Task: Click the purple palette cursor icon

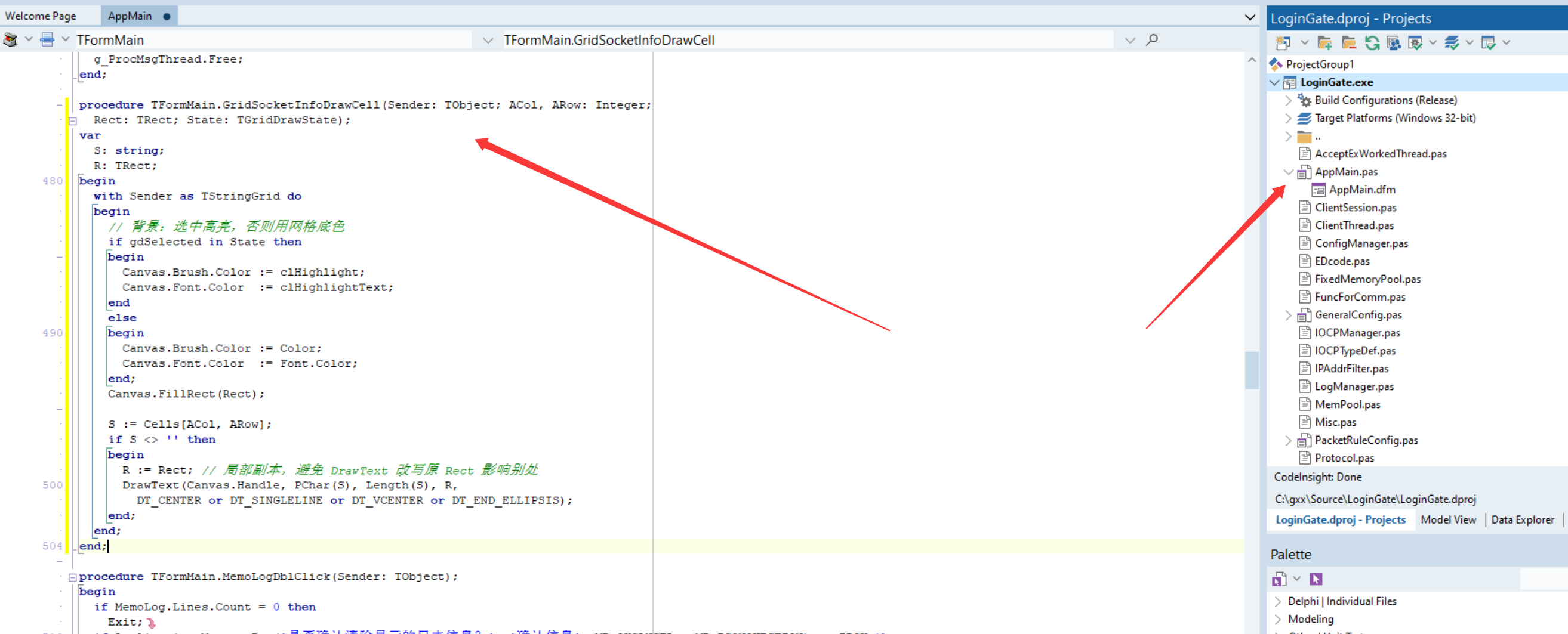Action: click(x=1316, y=579)
